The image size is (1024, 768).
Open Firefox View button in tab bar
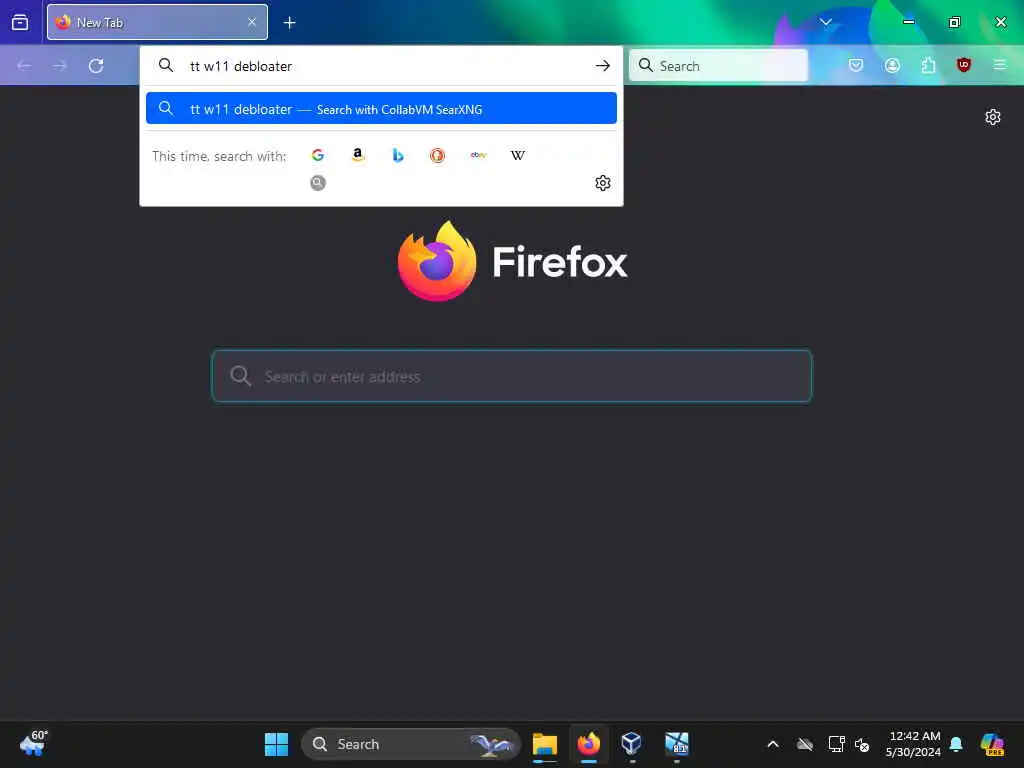coord(20,22)
